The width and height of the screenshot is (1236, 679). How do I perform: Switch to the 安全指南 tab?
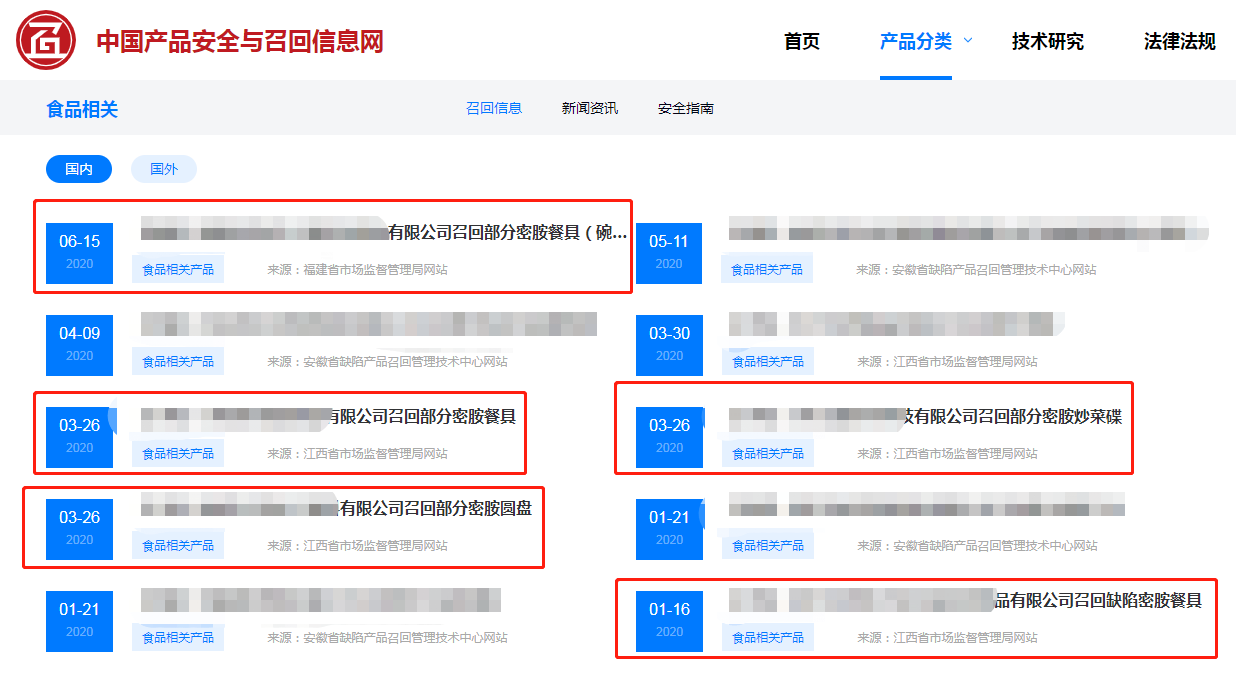[x=685, y=108]
